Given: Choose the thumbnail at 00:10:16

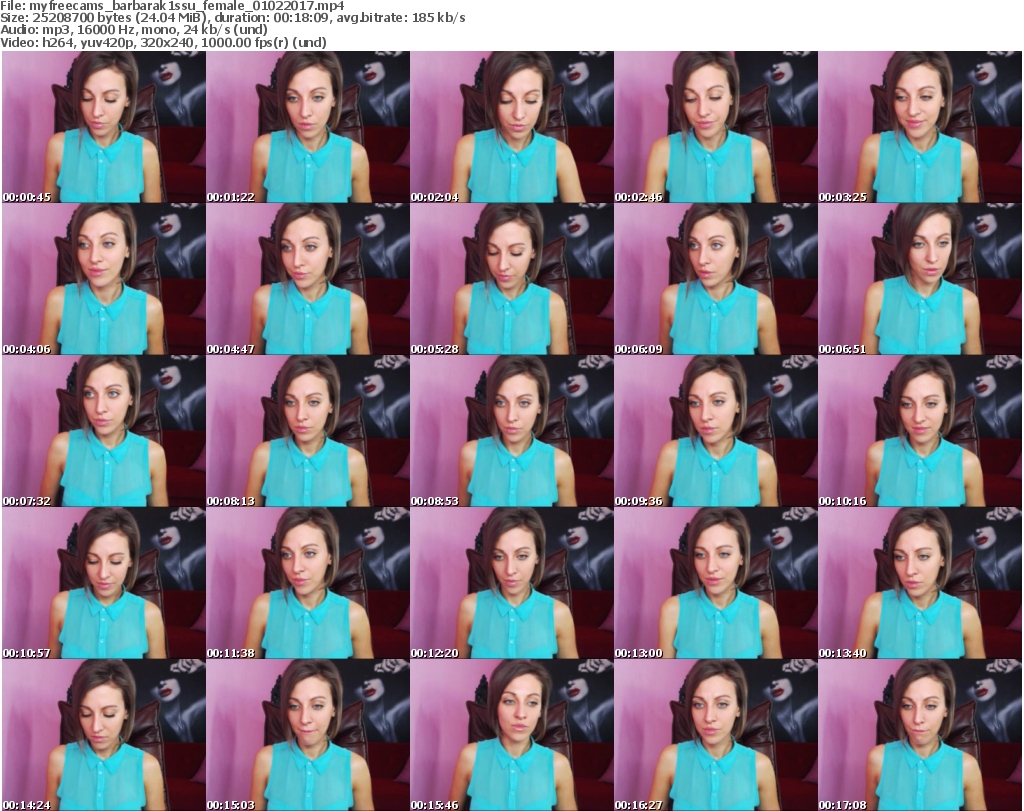Looking at the screenshot, I should (920, 431).
